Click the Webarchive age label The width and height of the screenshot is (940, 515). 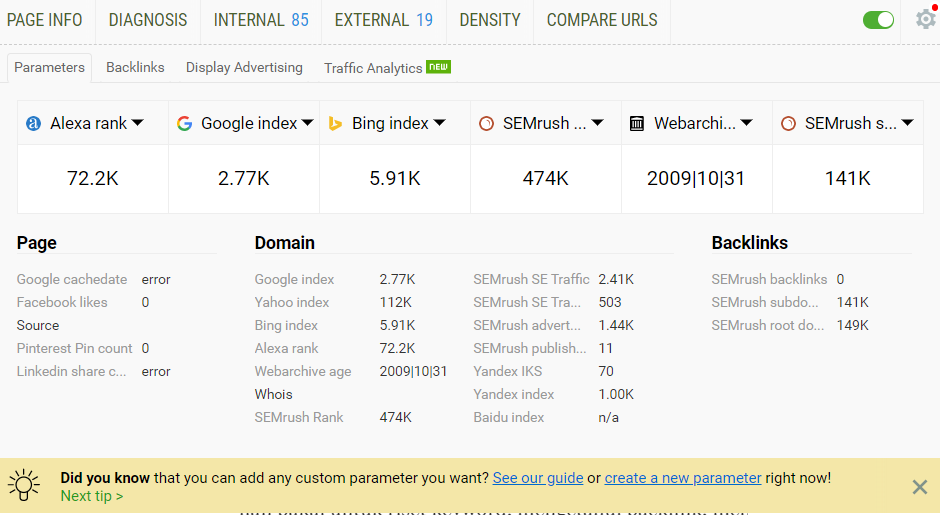[x=303, y=372]
